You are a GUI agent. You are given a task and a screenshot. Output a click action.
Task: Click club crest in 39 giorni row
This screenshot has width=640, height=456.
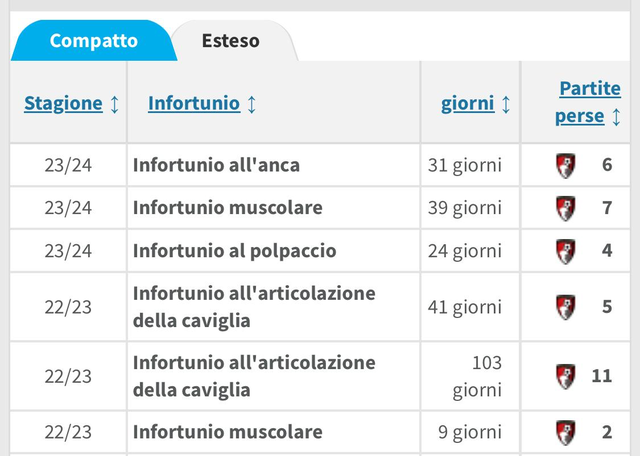tap(566, 208)
